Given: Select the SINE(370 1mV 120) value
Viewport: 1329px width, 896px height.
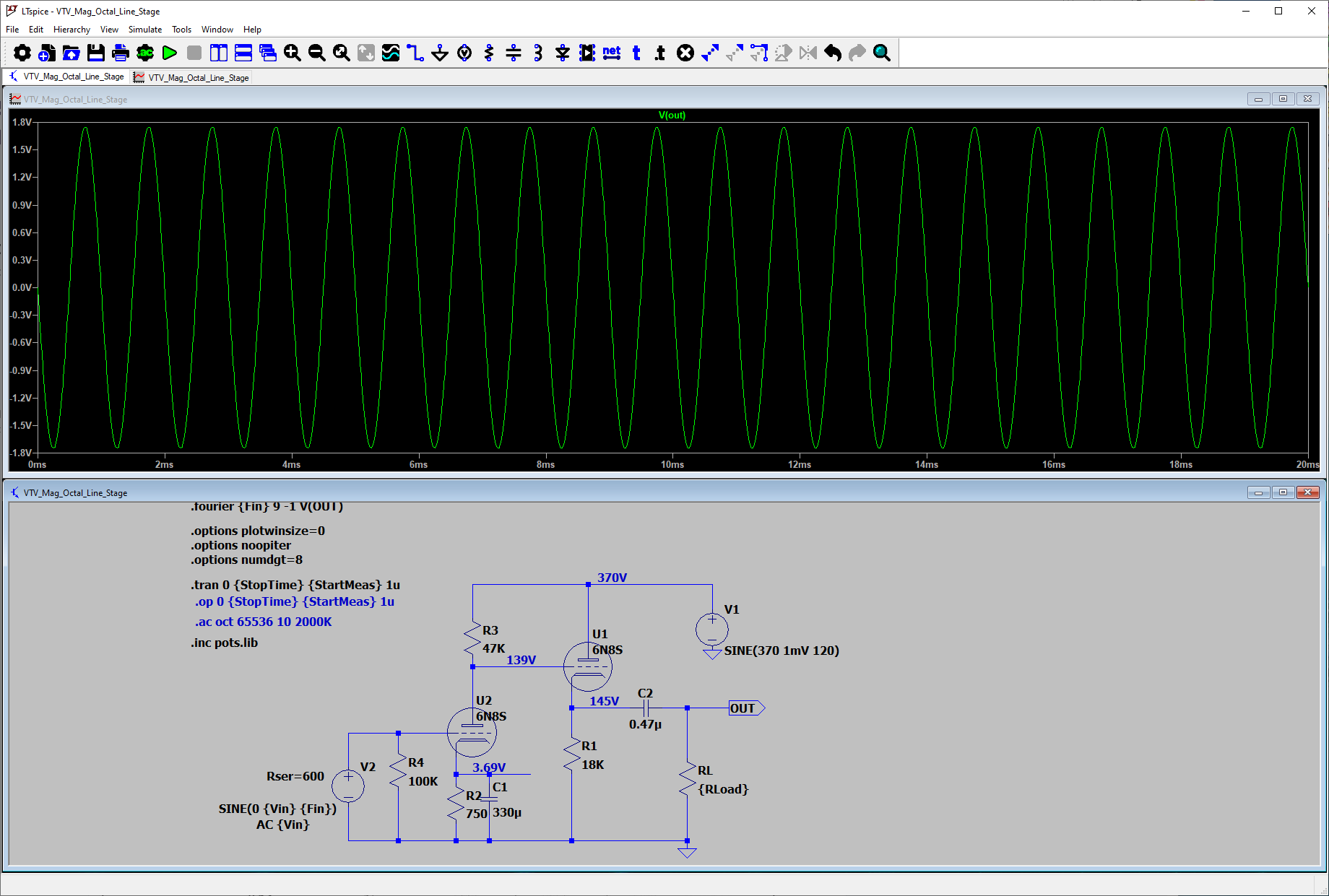Looking at the screenshot, I should [782, 651].
